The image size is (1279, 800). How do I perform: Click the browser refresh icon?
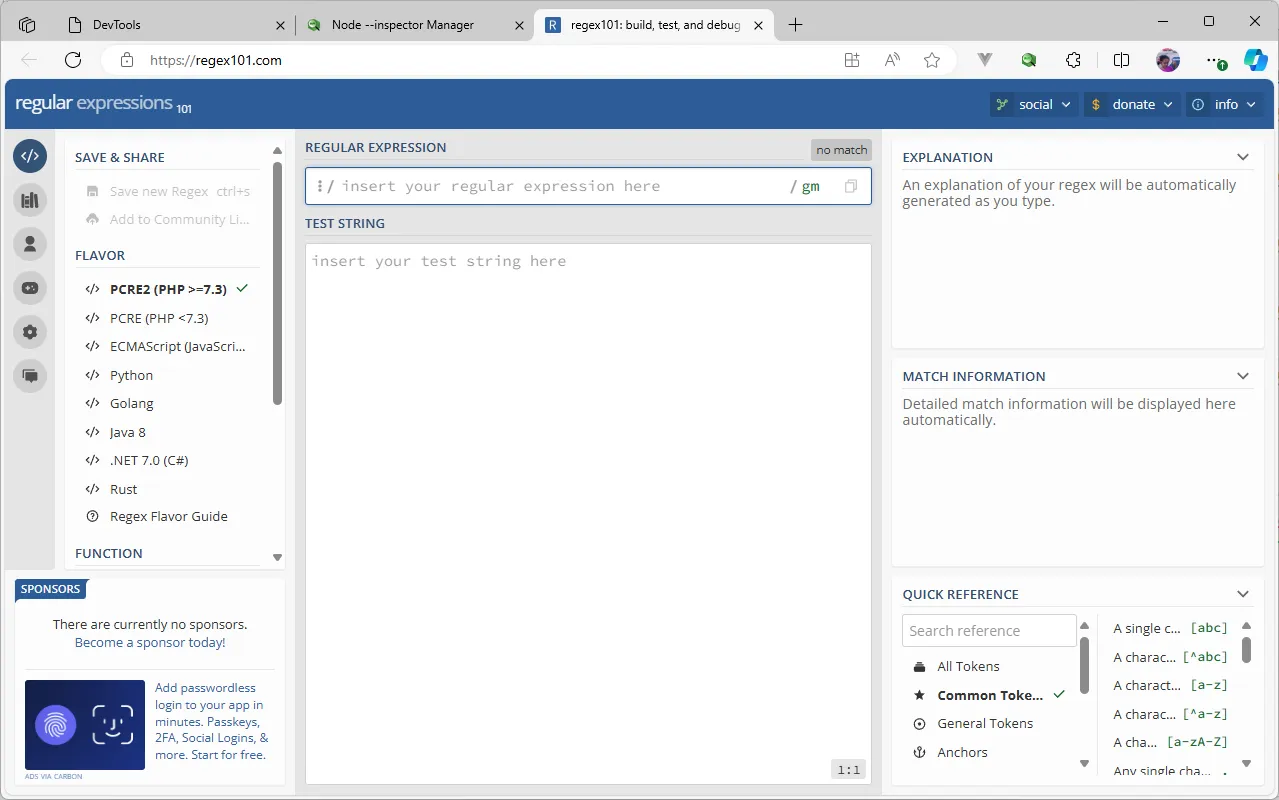(73, 60)
